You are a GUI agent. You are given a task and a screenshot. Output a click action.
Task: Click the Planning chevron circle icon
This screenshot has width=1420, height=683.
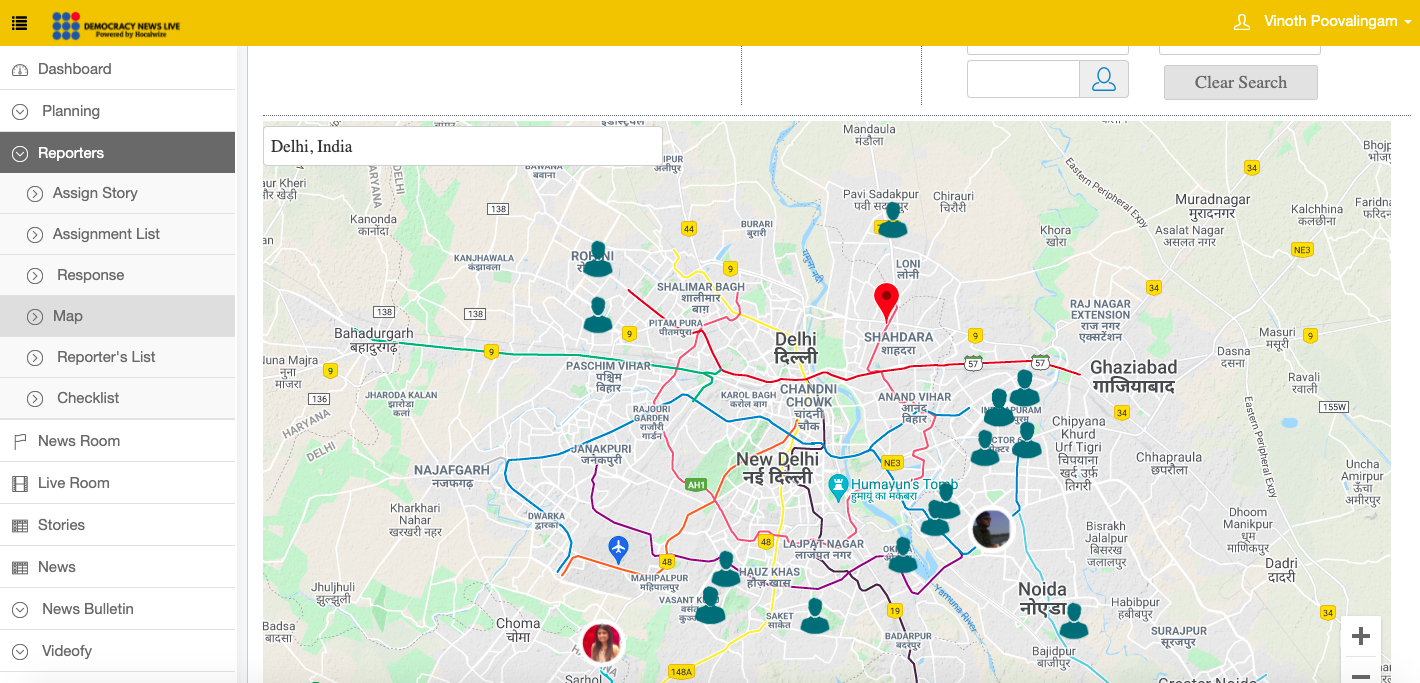pyautogui.click(x=20, y=112)
